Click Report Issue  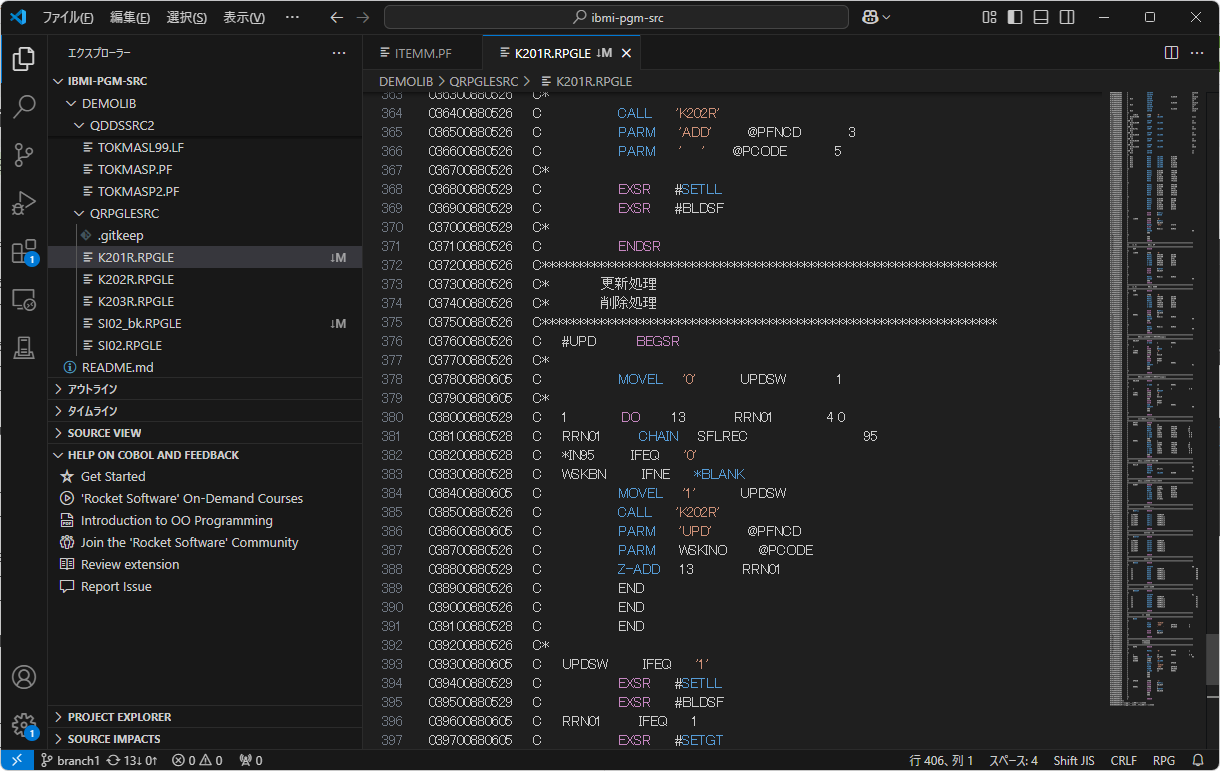pos(116,587)
